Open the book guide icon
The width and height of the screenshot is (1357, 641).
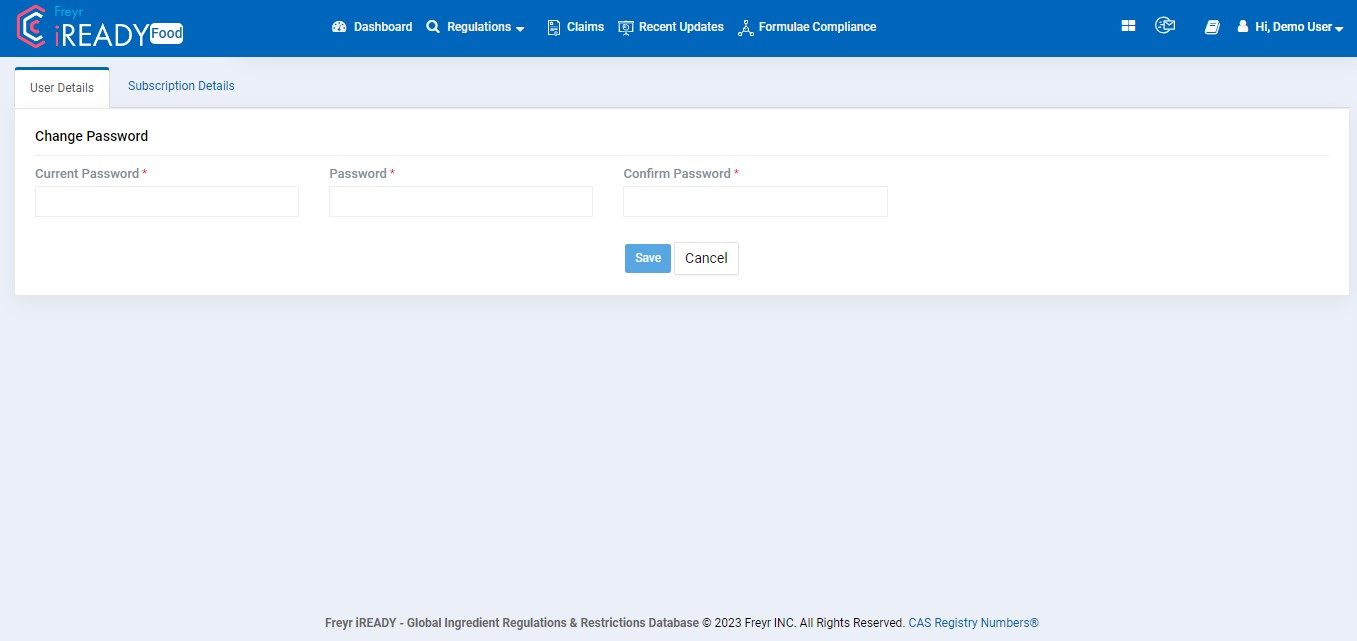point(1212,28)
